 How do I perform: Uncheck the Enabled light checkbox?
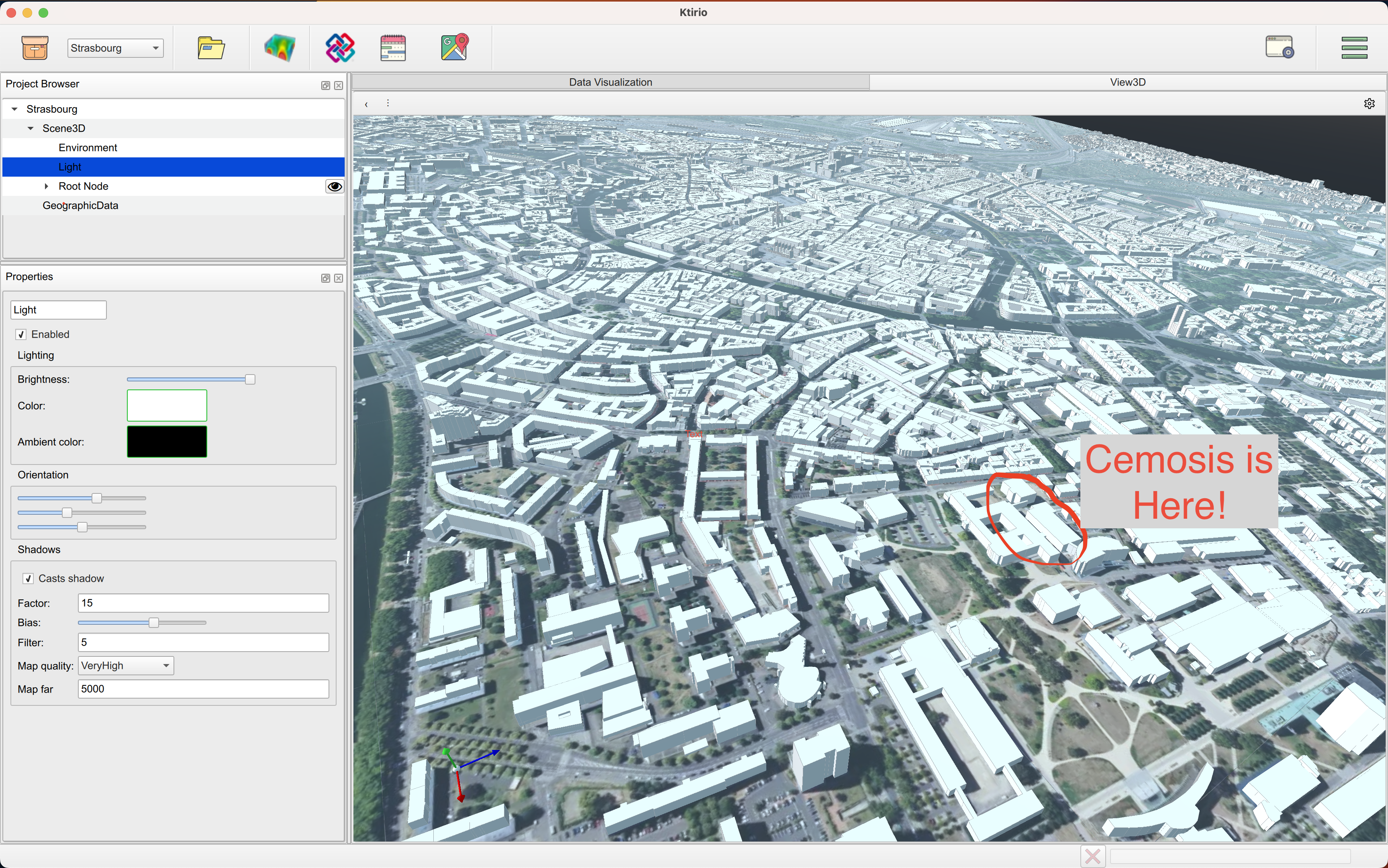[x=21, y=335]
